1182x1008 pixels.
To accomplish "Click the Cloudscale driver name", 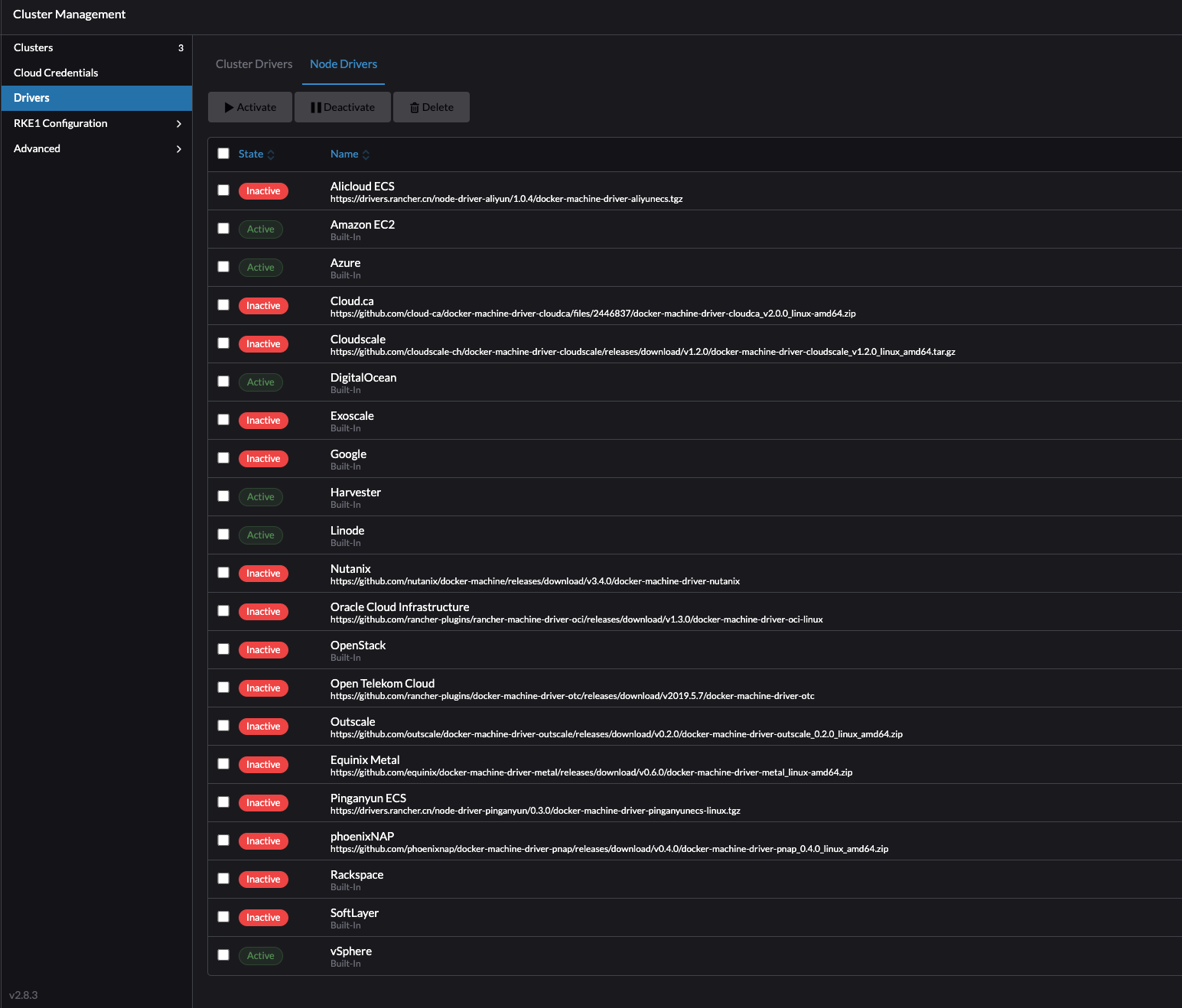I will pos(358,340).
